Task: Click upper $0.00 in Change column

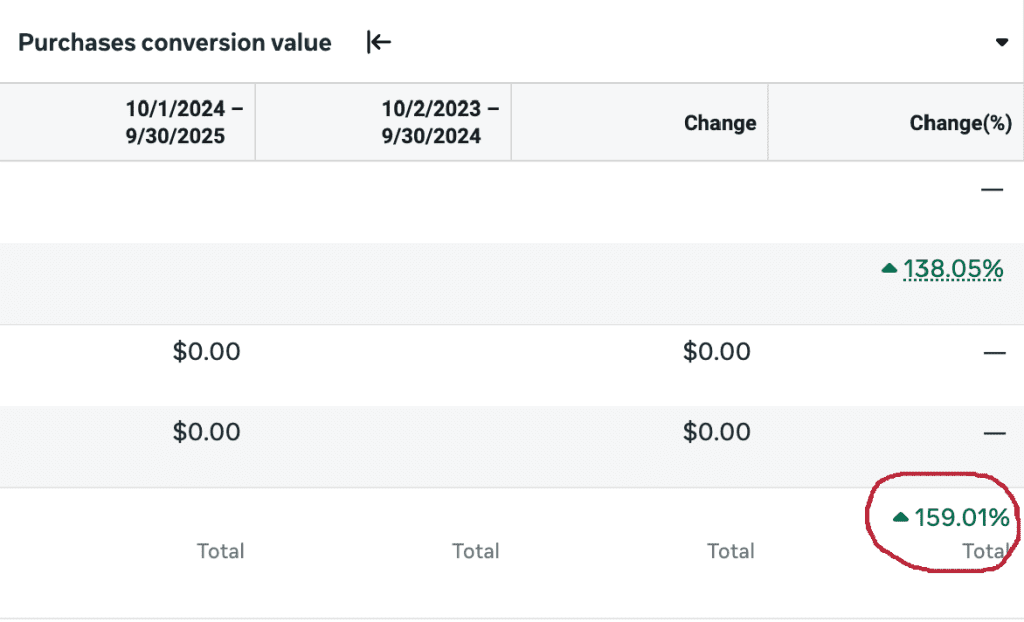Action: pos(716,351)
